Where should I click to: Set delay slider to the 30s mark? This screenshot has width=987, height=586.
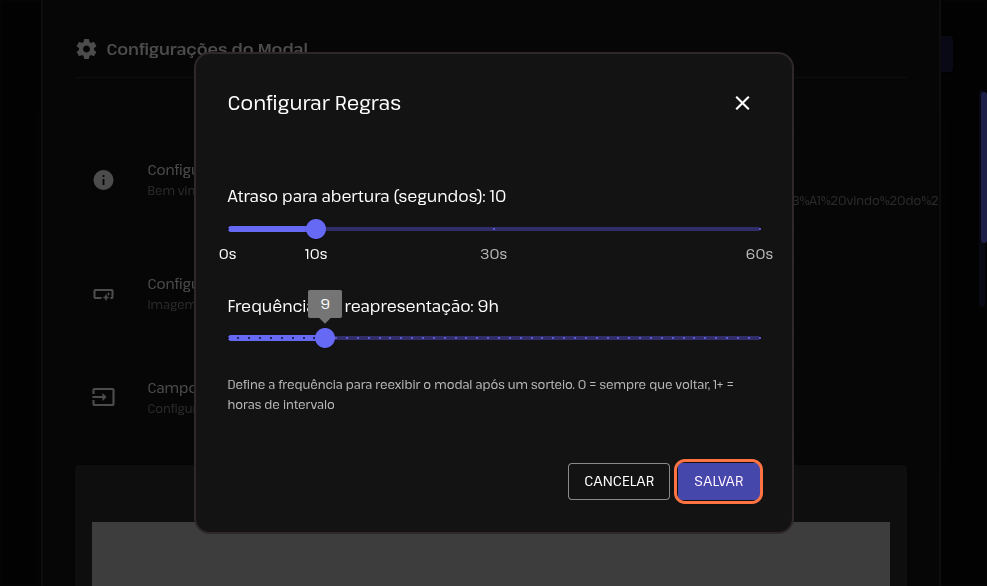pos(494,229)
